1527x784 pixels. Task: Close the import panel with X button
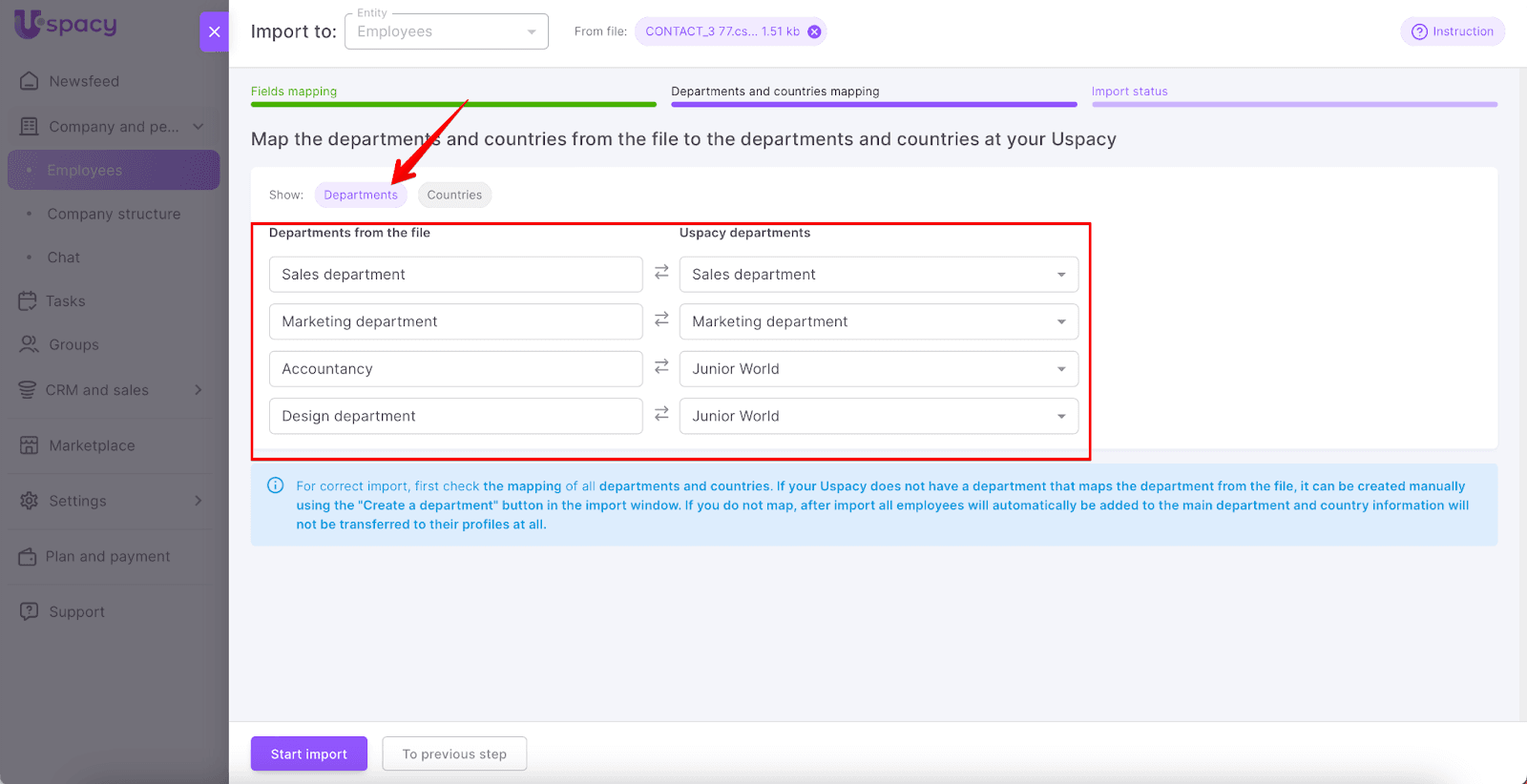(214, 31)
